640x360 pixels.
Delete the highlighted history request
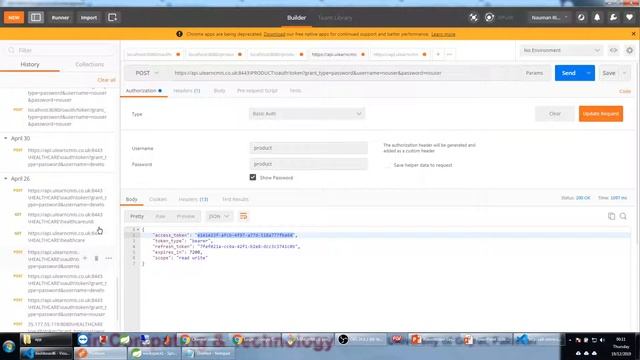[x=96, y=258]
